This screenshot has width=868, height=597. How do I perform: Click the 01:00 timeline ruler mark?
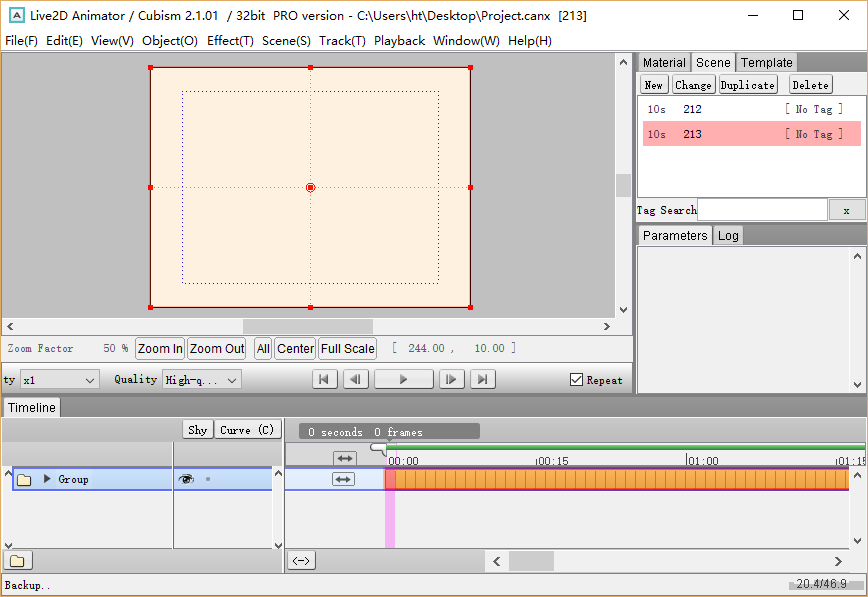tap(702, 460)
